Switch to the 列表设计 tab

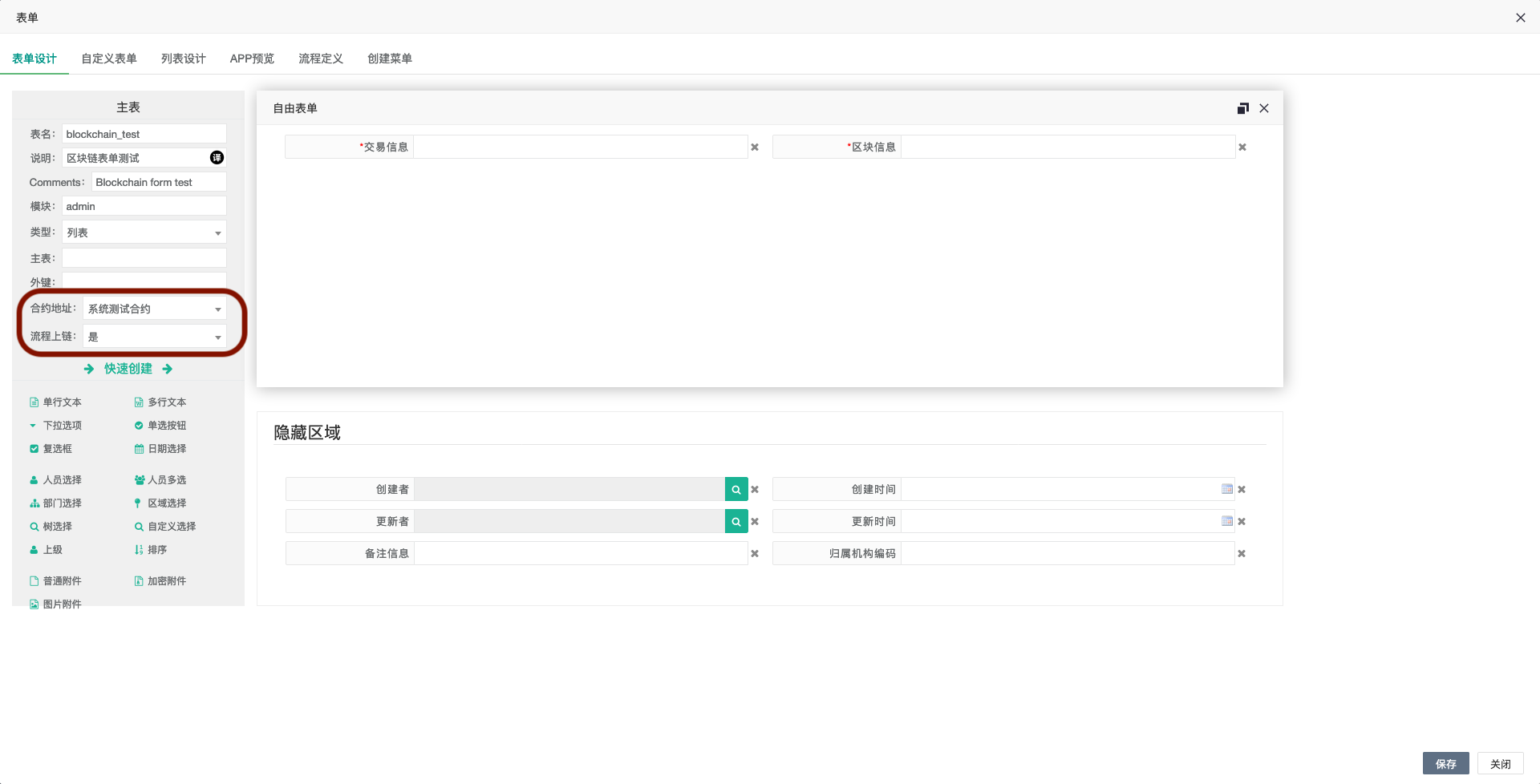click(183, 59)
